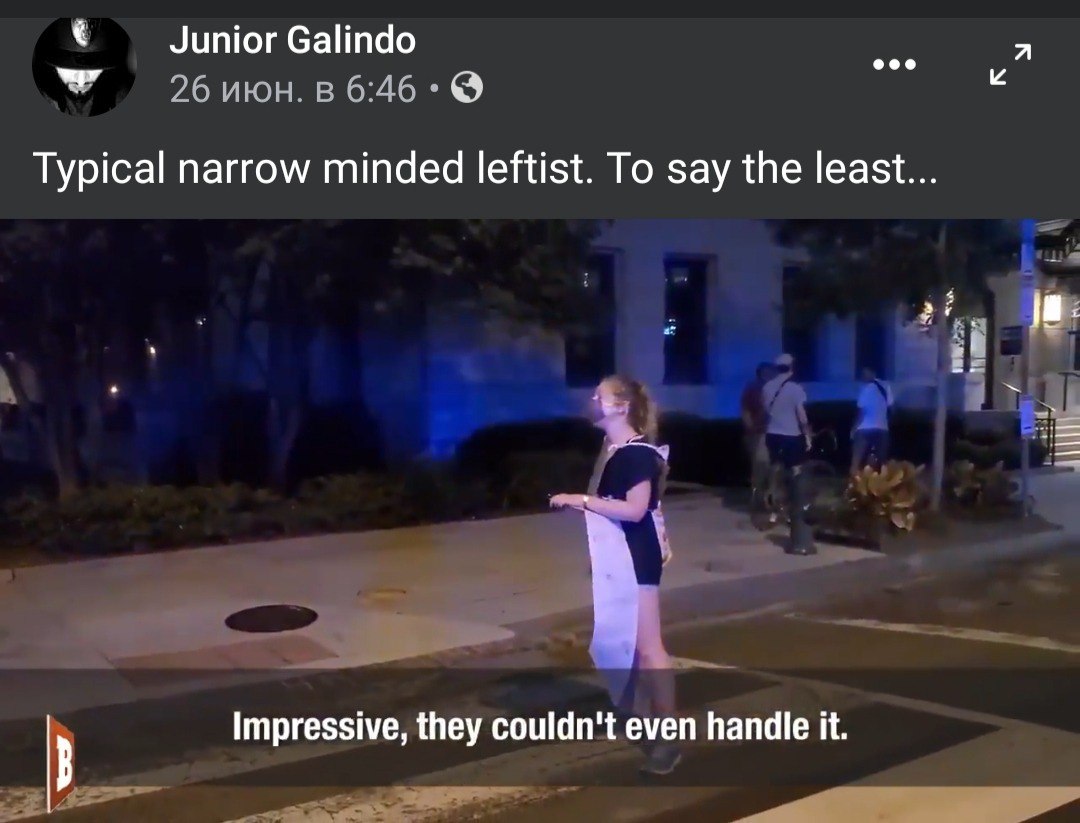
Task: Open the Junior Galindo profile name link
Action: (292, 40)
